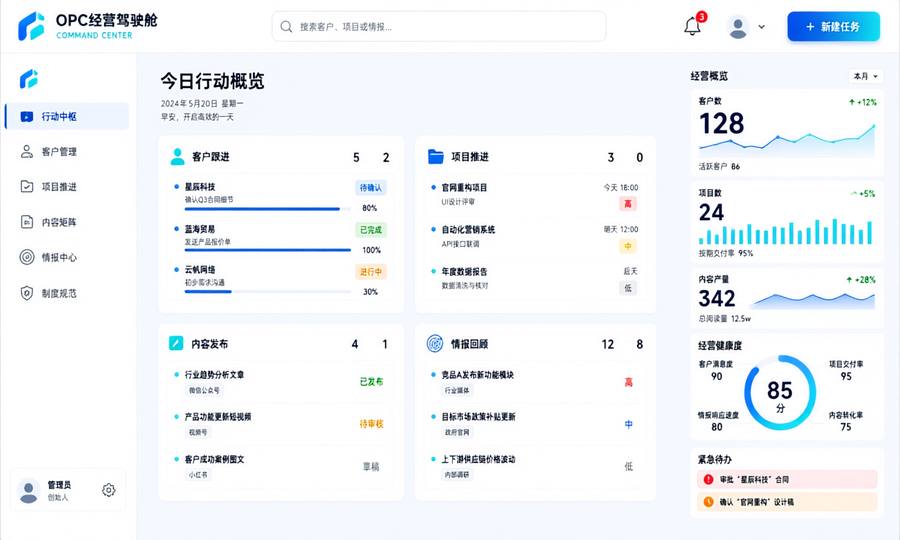
Task: Open 产品功能更新短视频 content item
Action: pyautogui.click(x=281, y=424)
